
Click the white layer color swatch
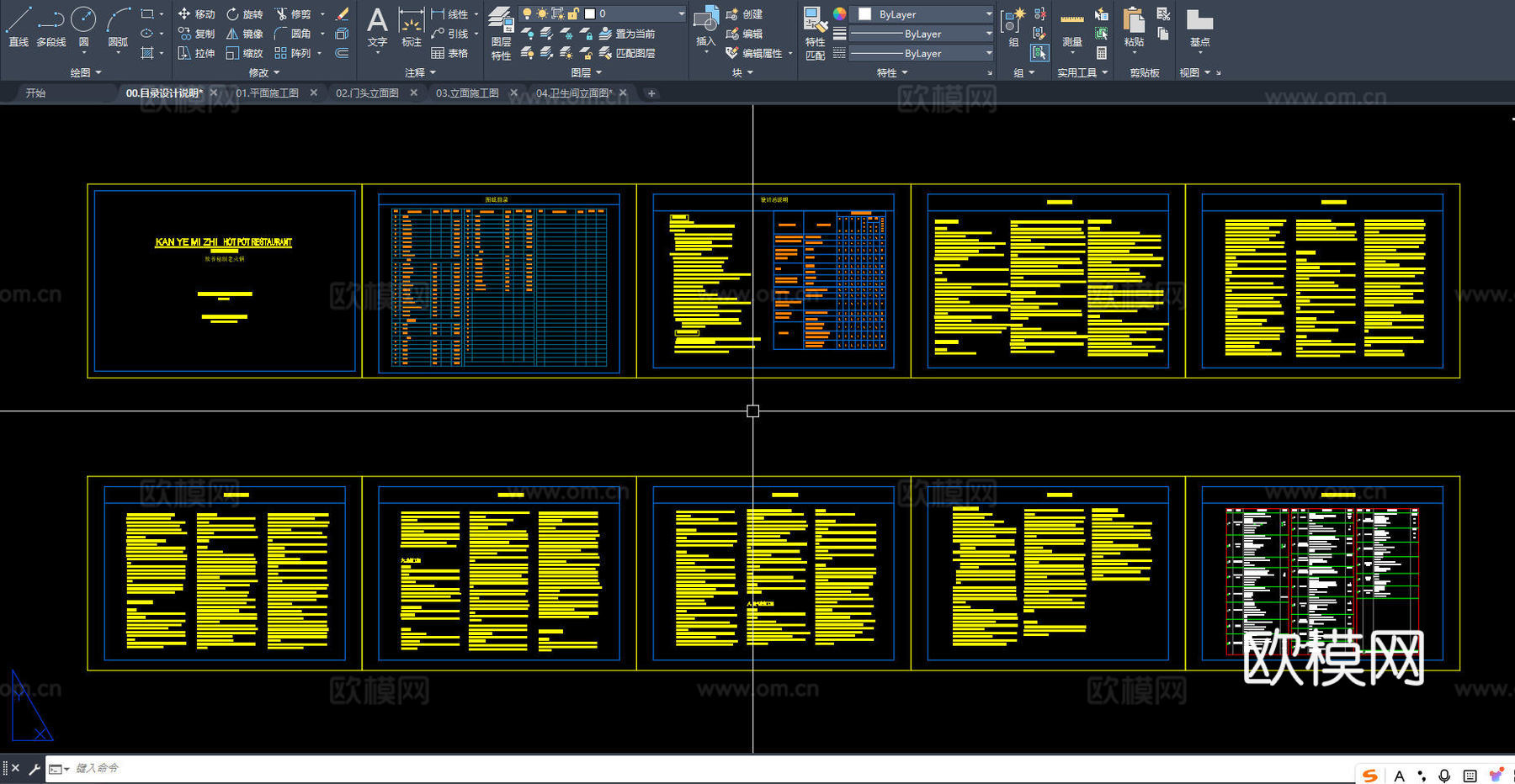[x=590, y=13]
